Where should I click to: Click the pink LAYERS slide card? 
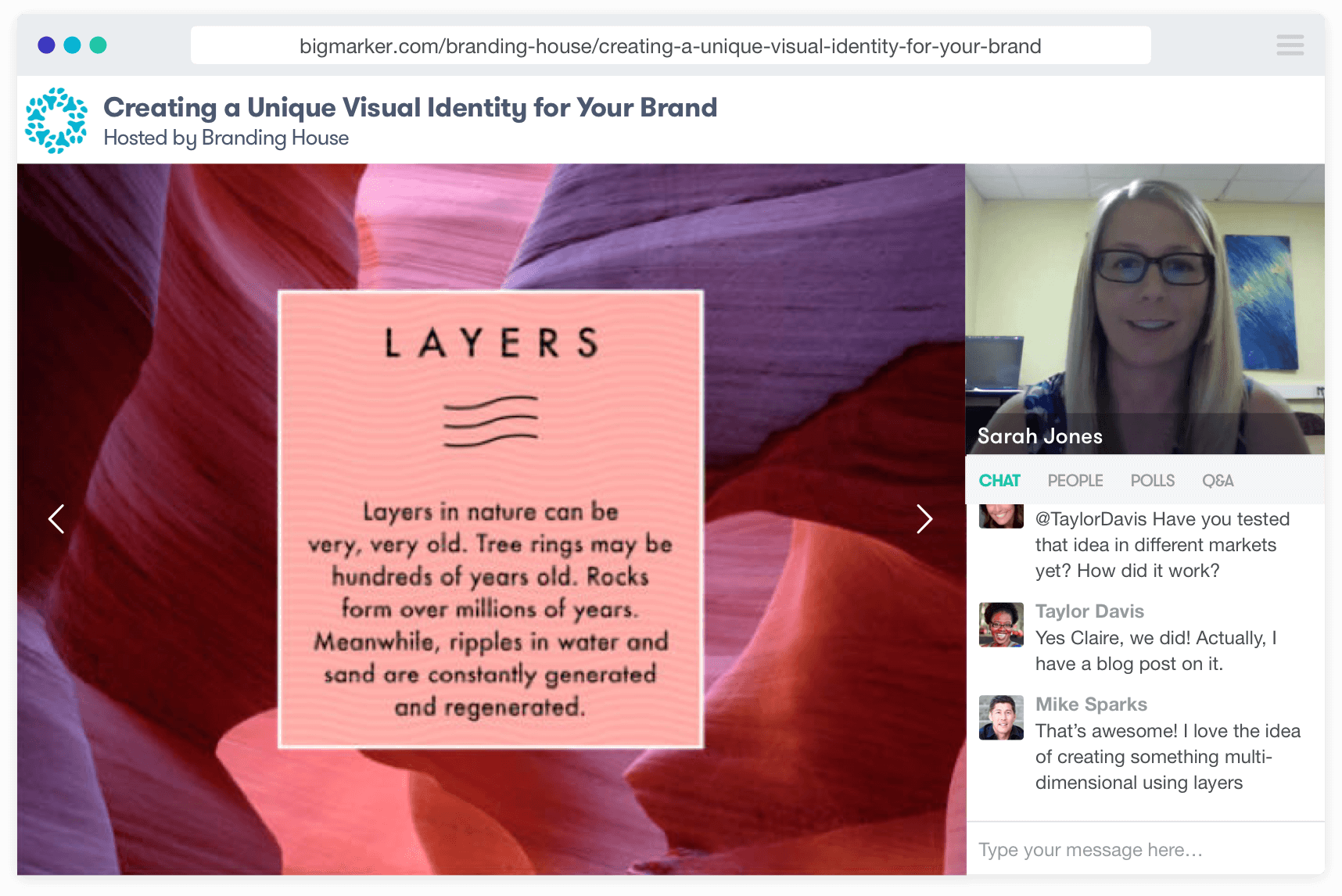(x=490, y=519)
